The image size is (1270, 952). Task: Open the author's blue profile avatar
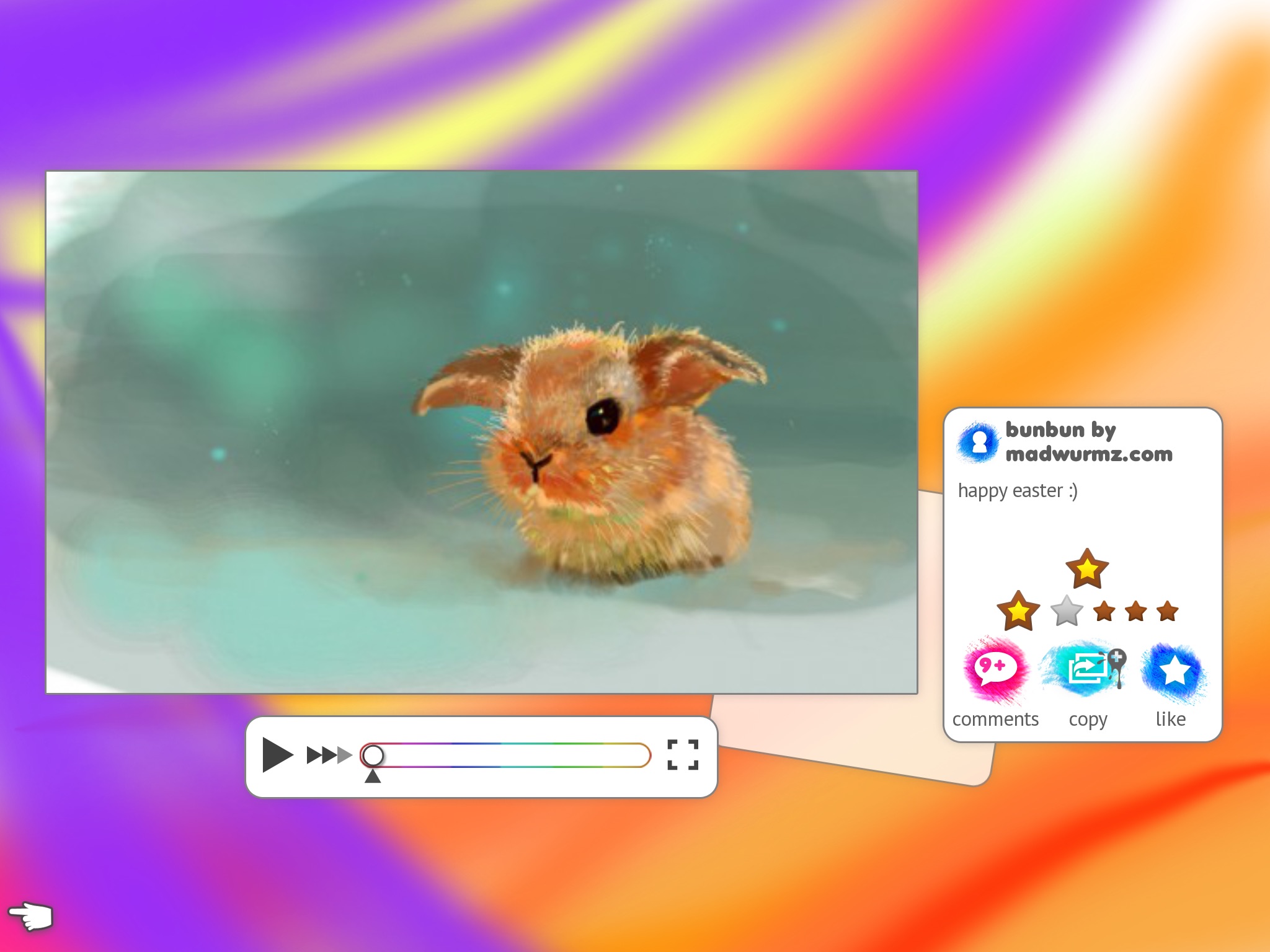tap(979, 443)
